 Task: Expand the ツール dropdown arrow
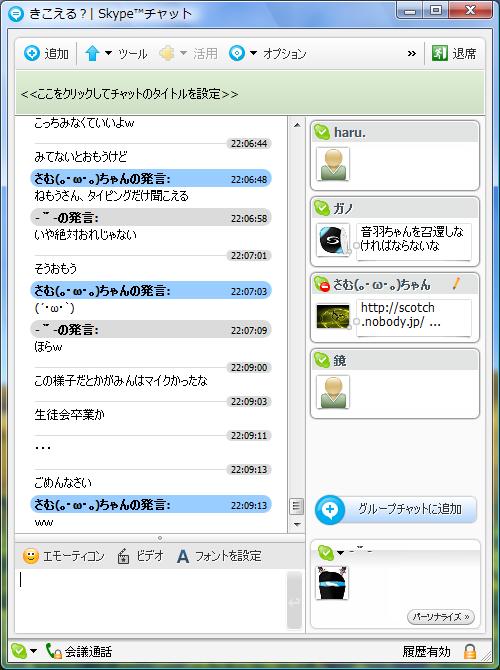(108, 53)
